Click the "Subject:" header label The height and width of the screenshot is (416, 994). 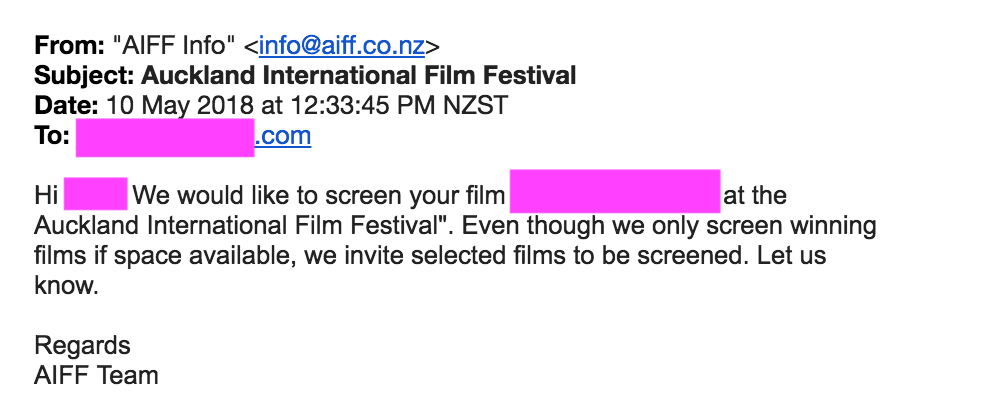[85, 75]
